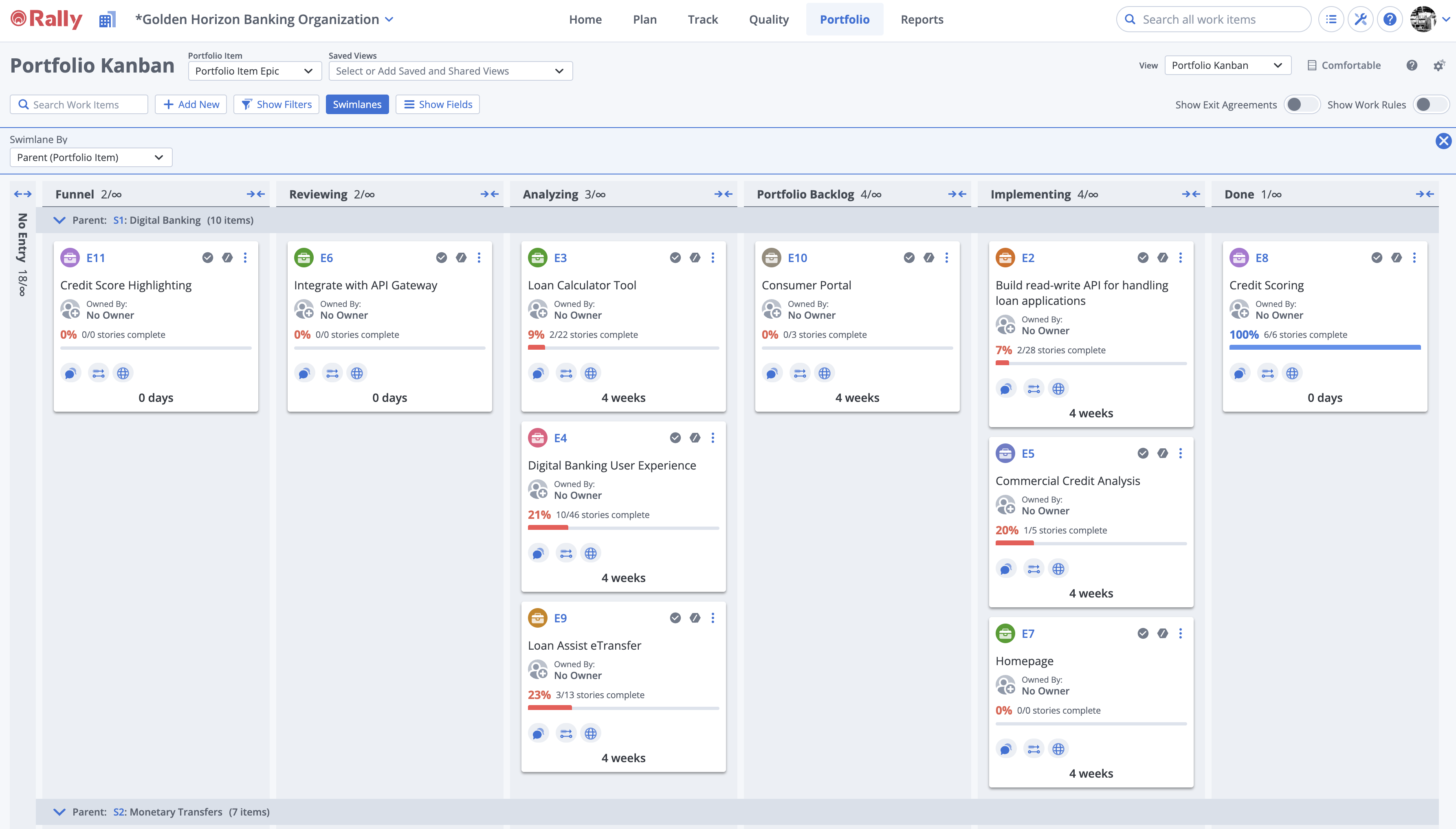Open the Track menu
This screenshot has height=829, width=1456.
703,19
